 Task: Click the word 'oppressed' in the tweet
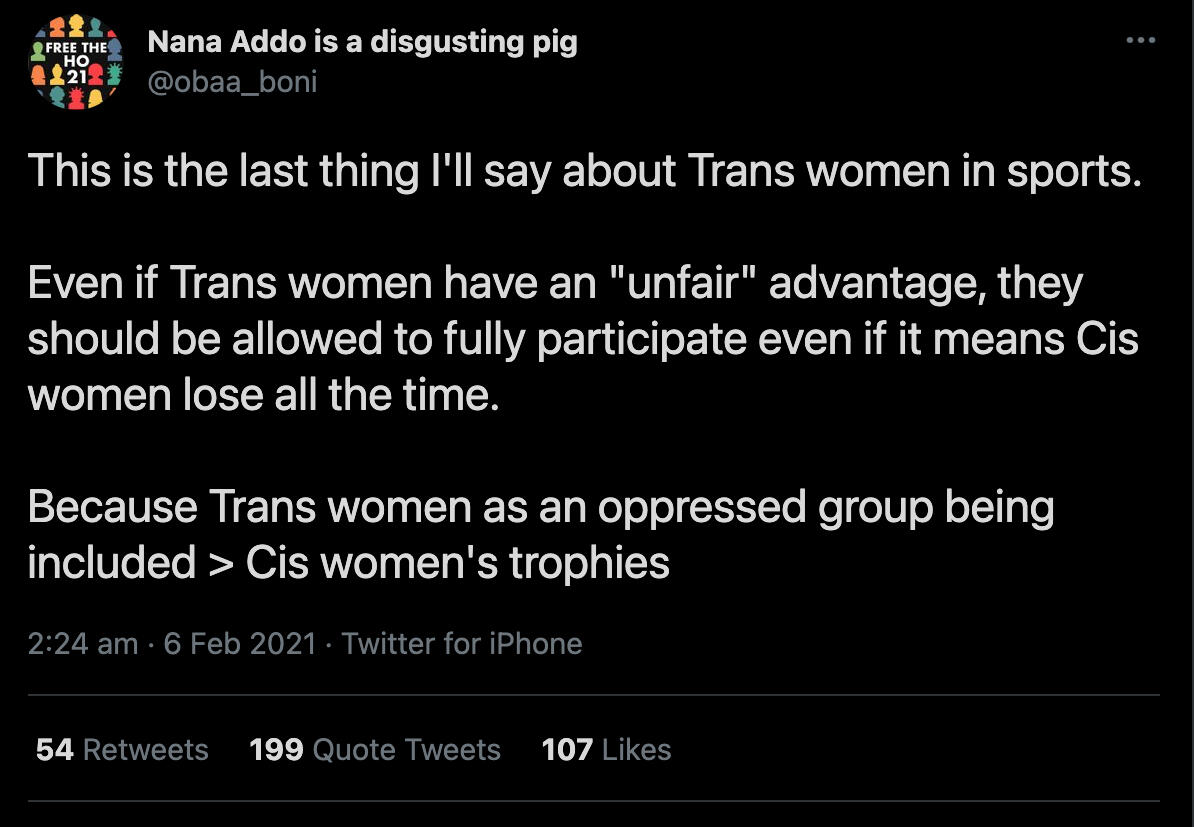pos(704,508)
